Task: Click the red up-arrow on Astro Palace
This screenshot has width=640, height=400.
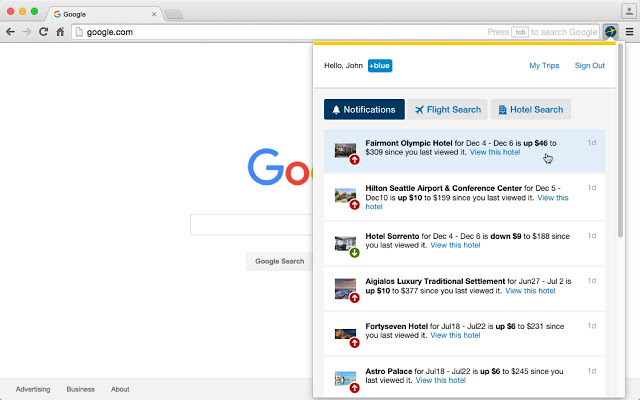Action: pyautogui.click(x=354, y=388)
